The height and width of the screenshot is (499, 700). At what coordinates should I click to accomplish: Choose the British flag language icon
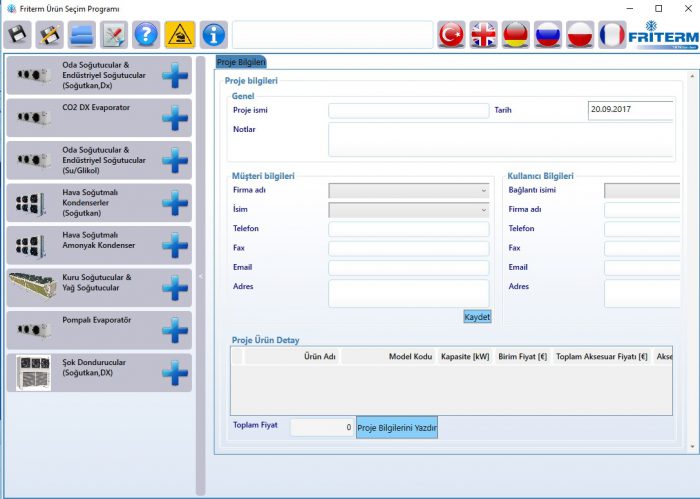(483, 34)
